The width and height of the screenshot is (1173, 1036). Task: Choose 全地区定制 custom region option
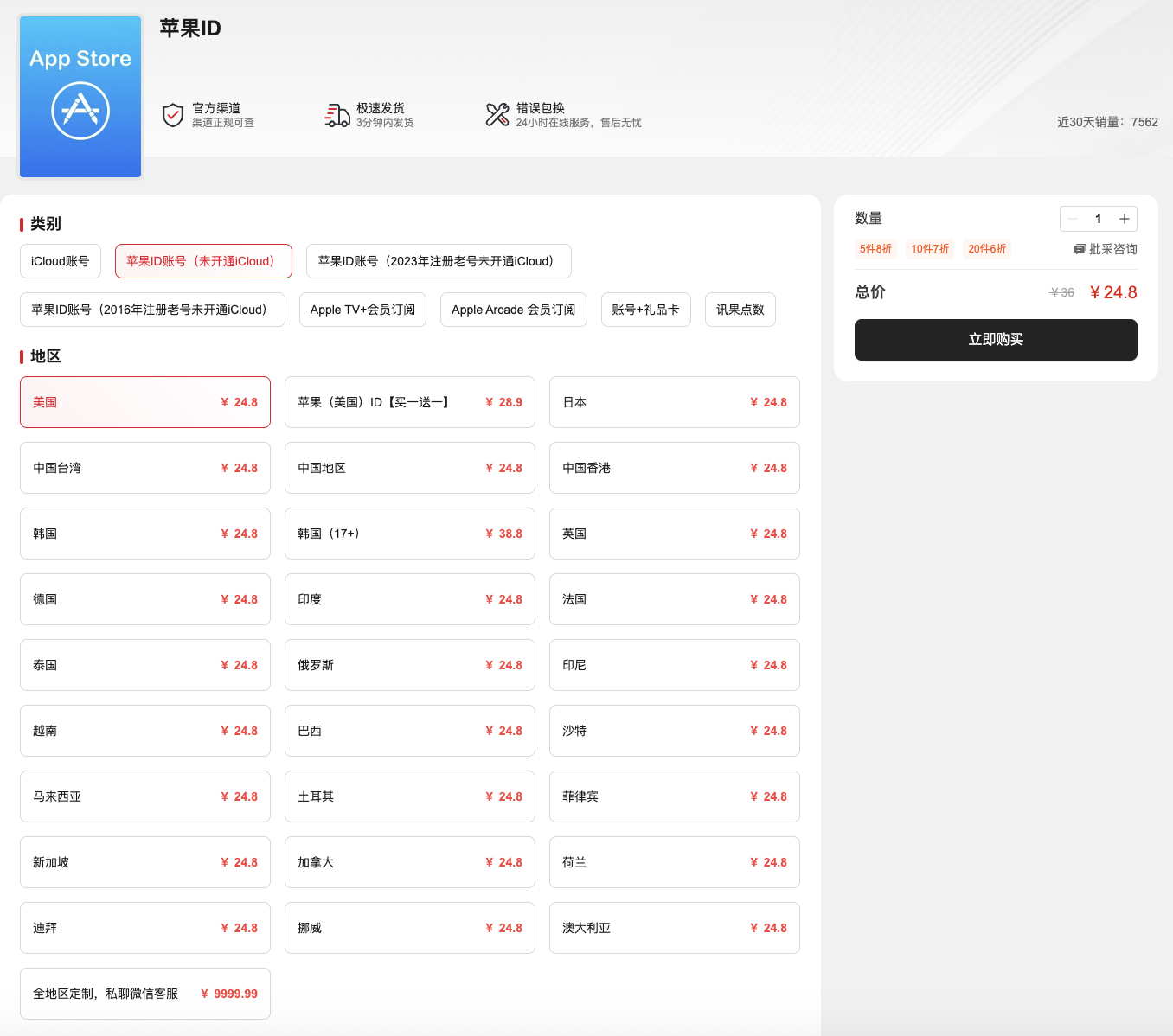144,994
